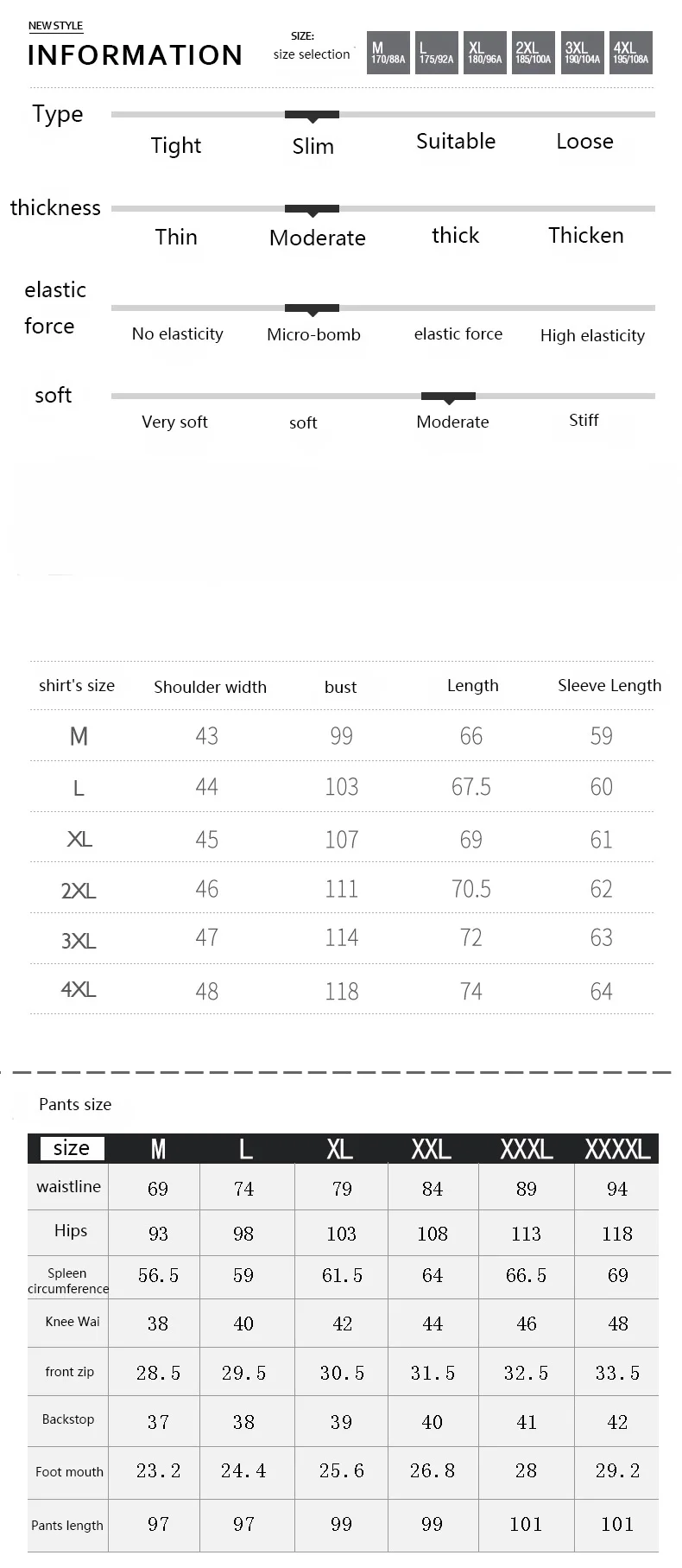Click the Type slider marker at Slim
The width and height of the screenshot is (682, 1568).
coord(312,116)
